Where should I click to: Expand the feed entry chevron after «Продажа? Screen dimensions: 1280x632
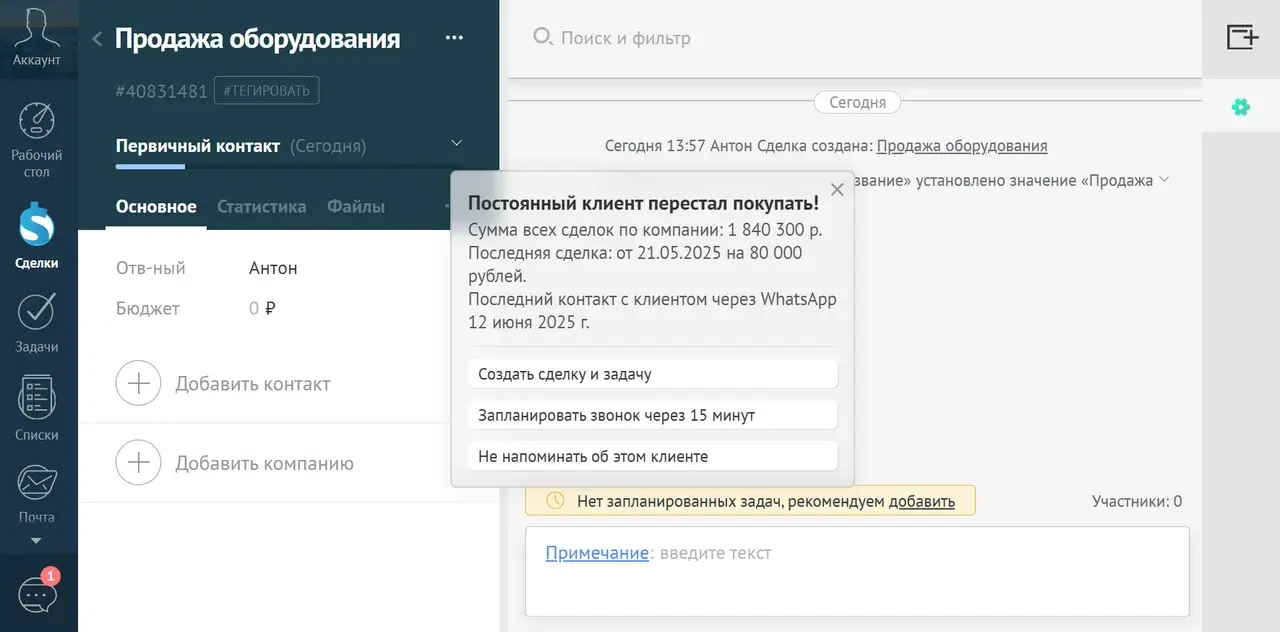pos(1163,181)
